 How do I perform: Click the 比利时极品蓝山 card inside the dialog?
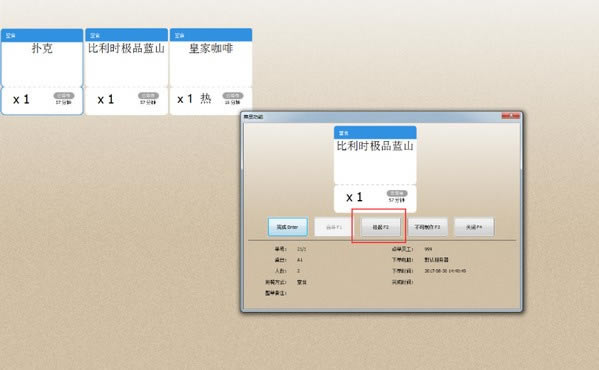pyautogui.click(x=375, y=169)
